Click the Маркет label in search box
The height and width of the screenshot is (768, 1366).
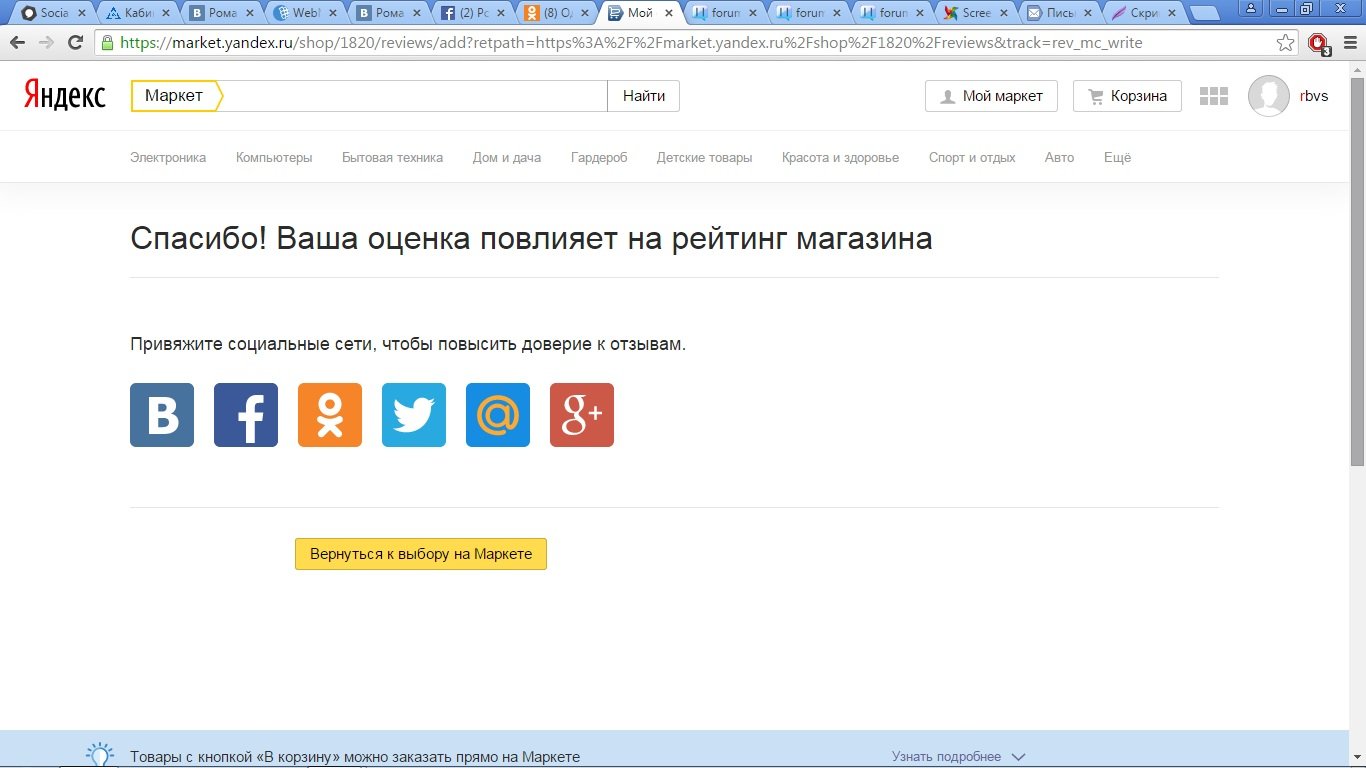(174, 96)
